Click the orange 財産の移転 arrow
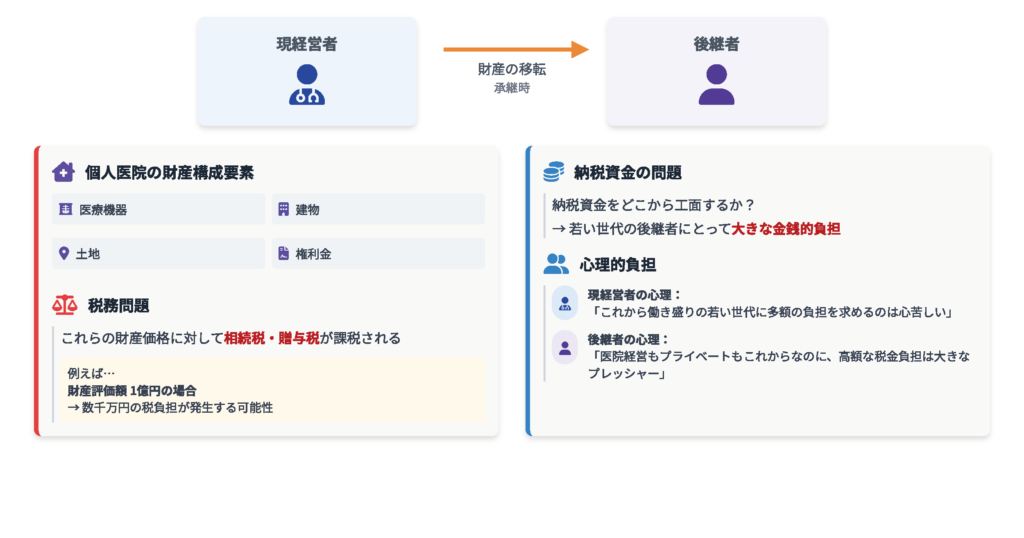Screen dimensions: 1024x538 515,49
